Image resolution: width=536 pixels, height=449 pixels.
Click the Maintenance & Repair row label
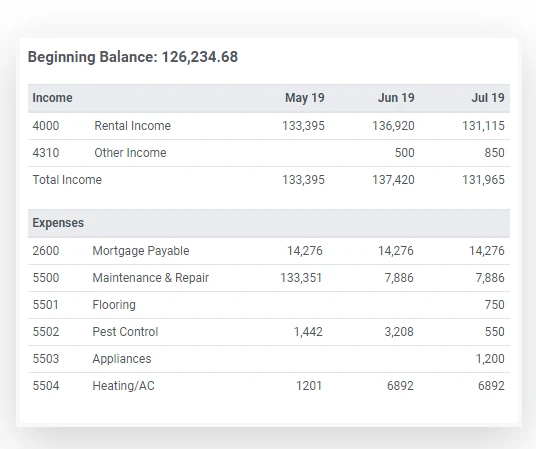(x=150, y=278)
